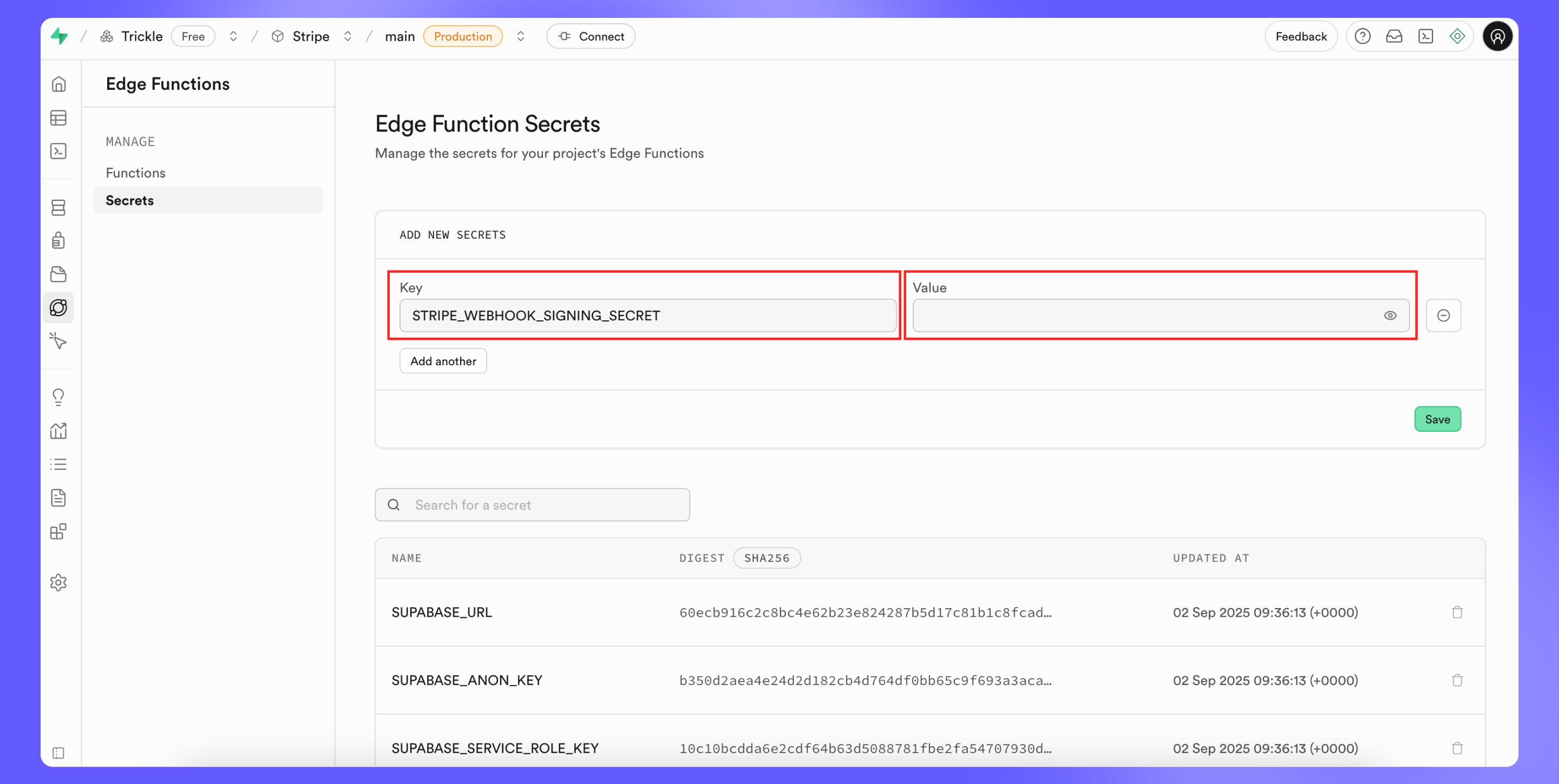Open Project Settings gear icon
The image size is (1559, 784).
coord(58,582)
